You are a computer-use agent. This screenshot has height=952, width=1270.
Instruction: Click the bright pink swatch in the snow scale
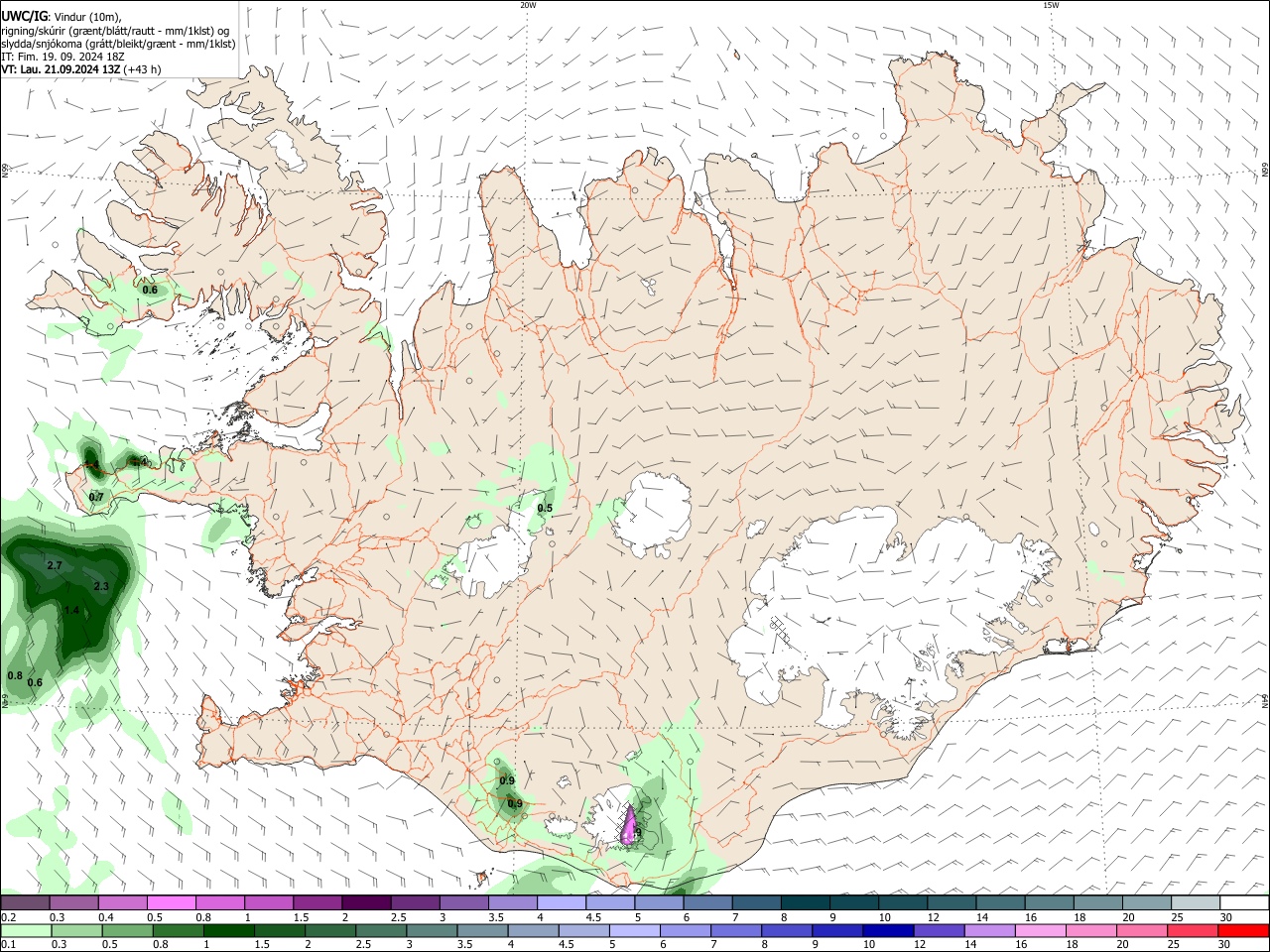pyautogui.click(x=171, y=903)
